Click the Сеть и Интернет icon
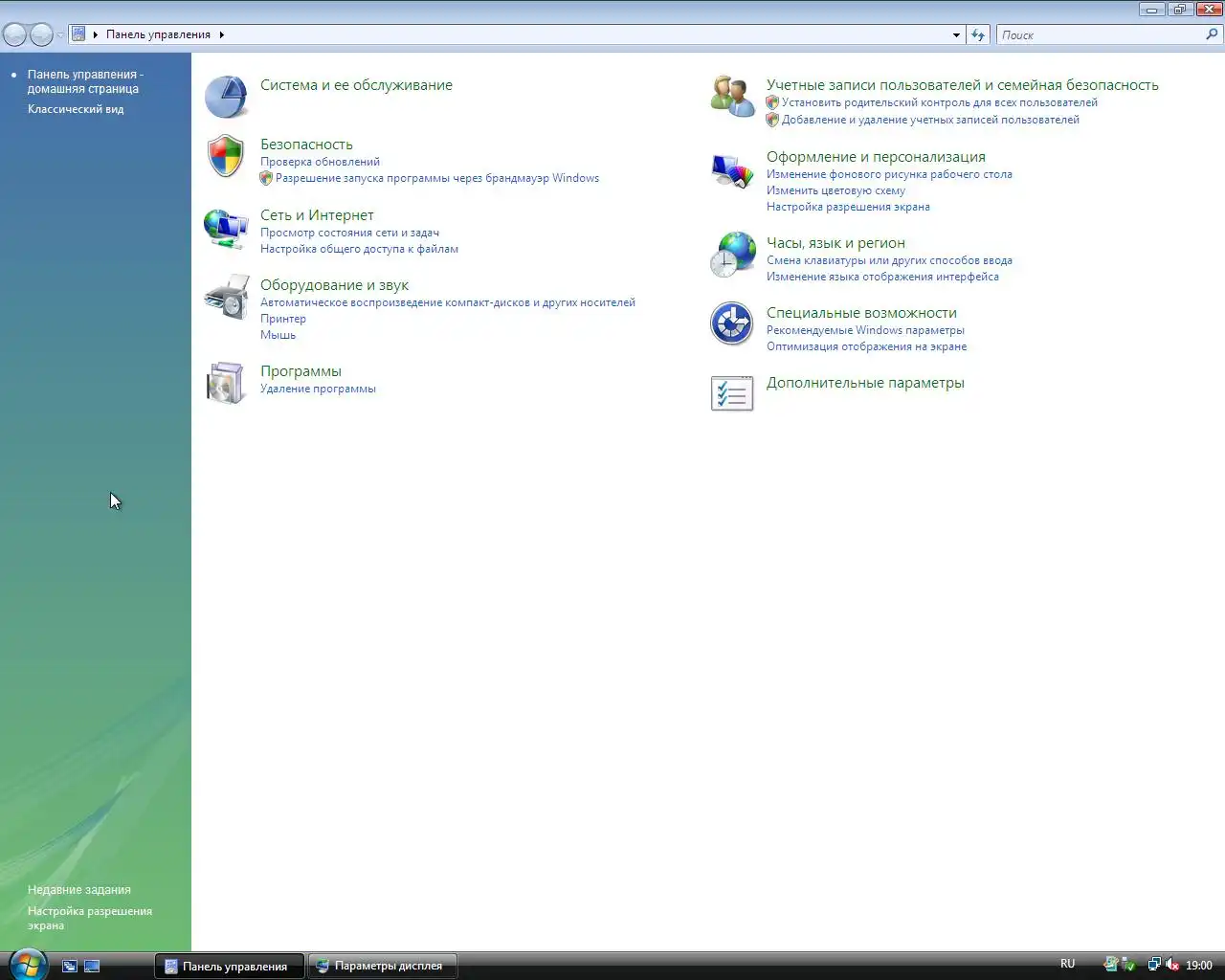This screenshot has height=980, width=1225. 226,229
